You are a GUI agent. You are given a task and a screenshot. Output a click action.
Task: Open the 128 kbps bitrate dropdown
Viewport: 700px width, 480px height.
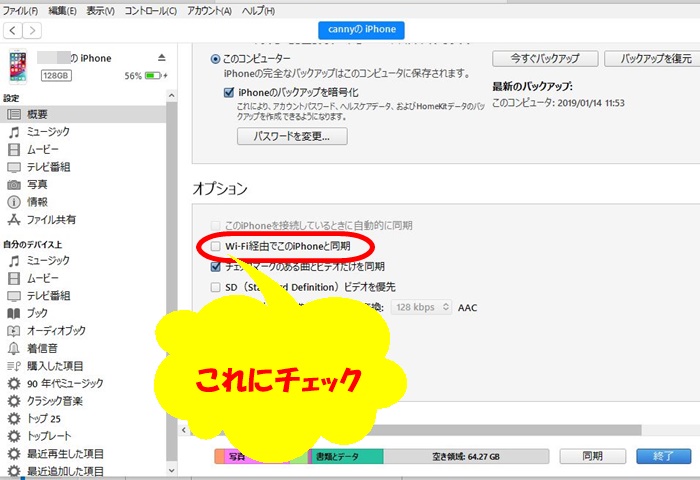(x=421, y=307)
